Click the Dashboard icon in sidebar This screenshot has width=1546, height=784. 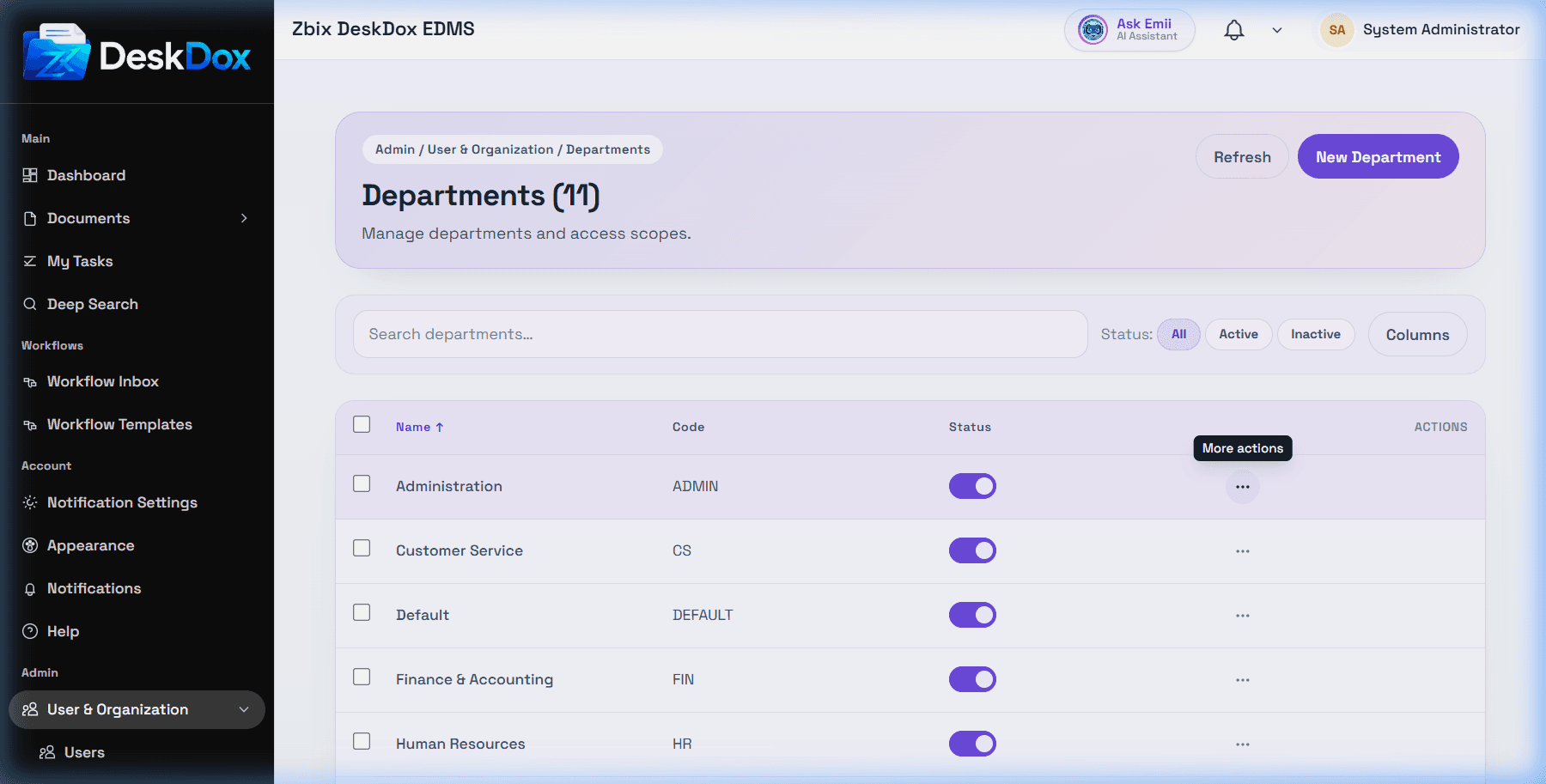pyautogui.click(x=30, y=175)
